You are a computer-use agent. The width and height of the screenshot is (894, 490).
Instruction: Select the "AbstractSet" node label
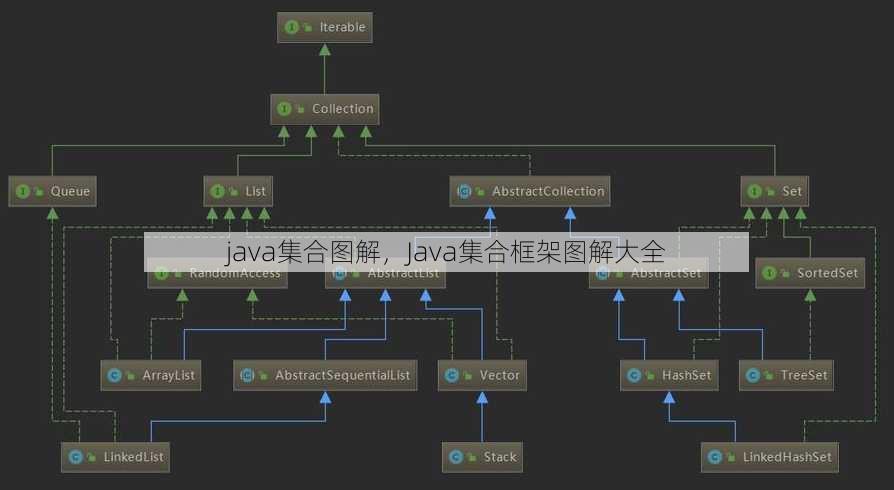point(666,273)
